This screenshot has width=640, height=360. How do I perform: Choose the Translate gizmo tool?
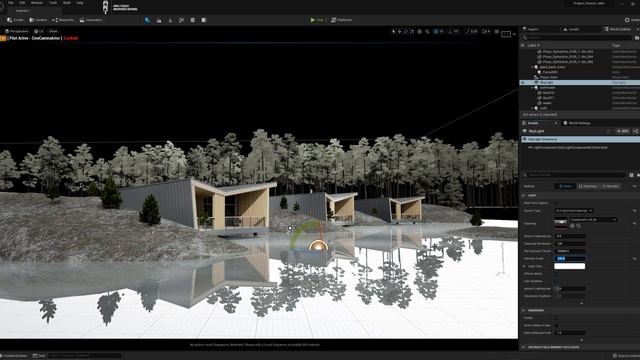[x=400, y=31]
